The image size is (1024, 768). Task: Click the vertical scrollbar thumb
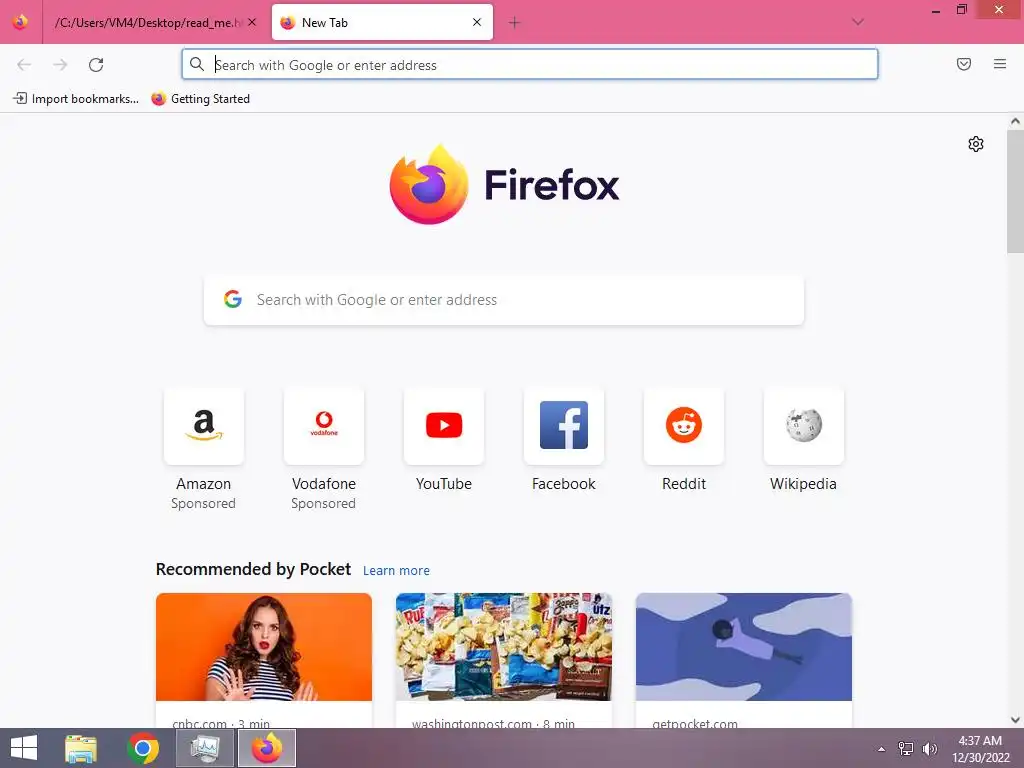coord(1015,191)
